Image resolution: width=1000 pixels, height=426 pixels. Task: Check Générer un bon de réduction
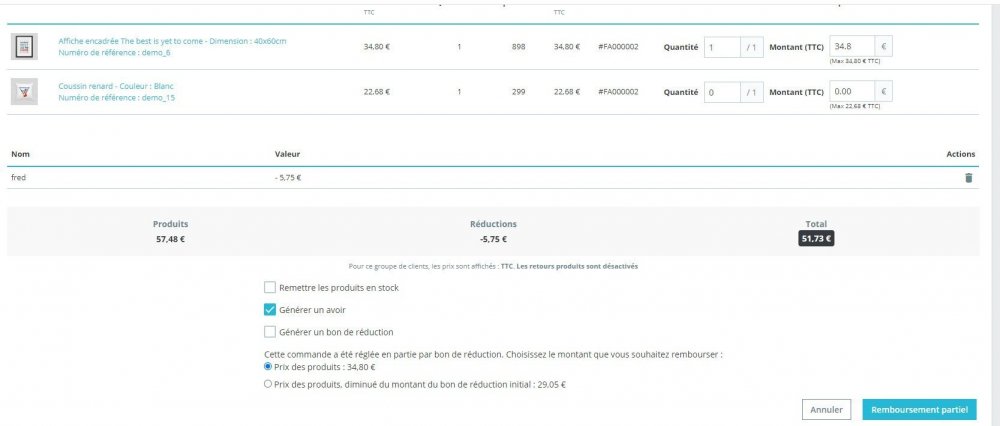pyautogui.click(x=270, y=332)
